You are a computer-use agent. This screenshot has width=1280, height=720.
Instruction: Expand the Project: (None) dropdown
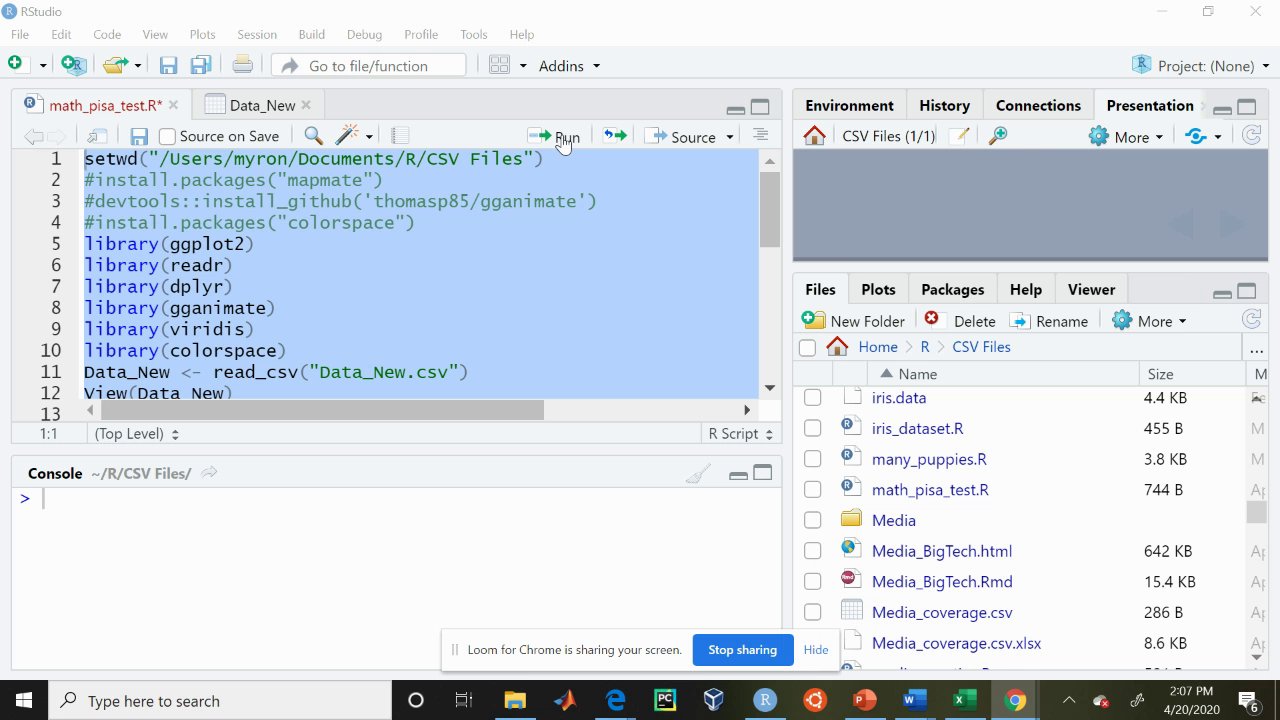coord(1205,66)
